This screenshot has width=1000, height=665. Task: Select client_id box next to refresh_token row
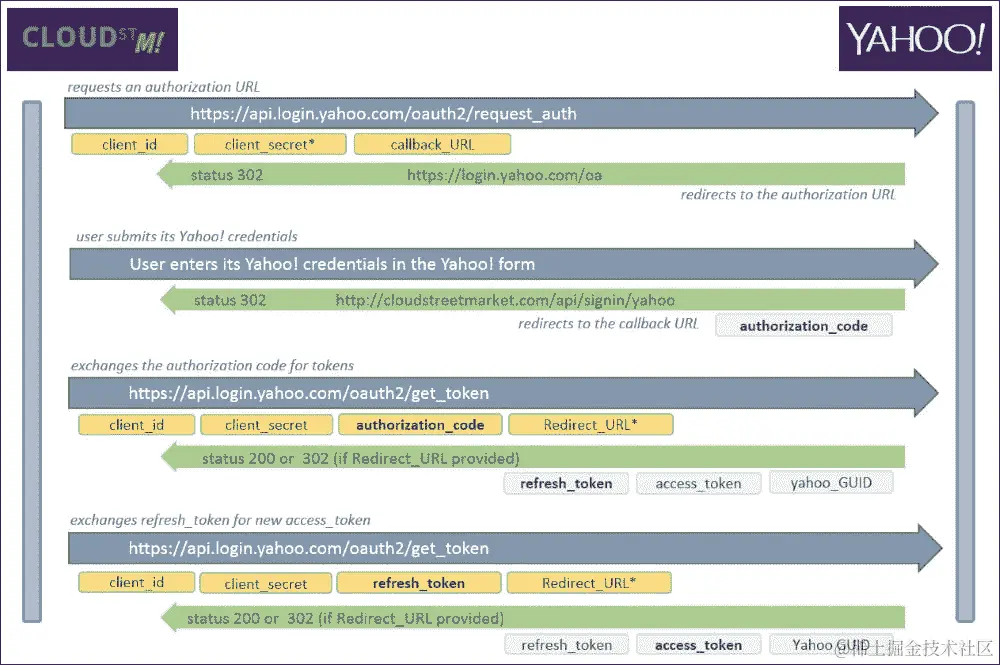[136, 582]
